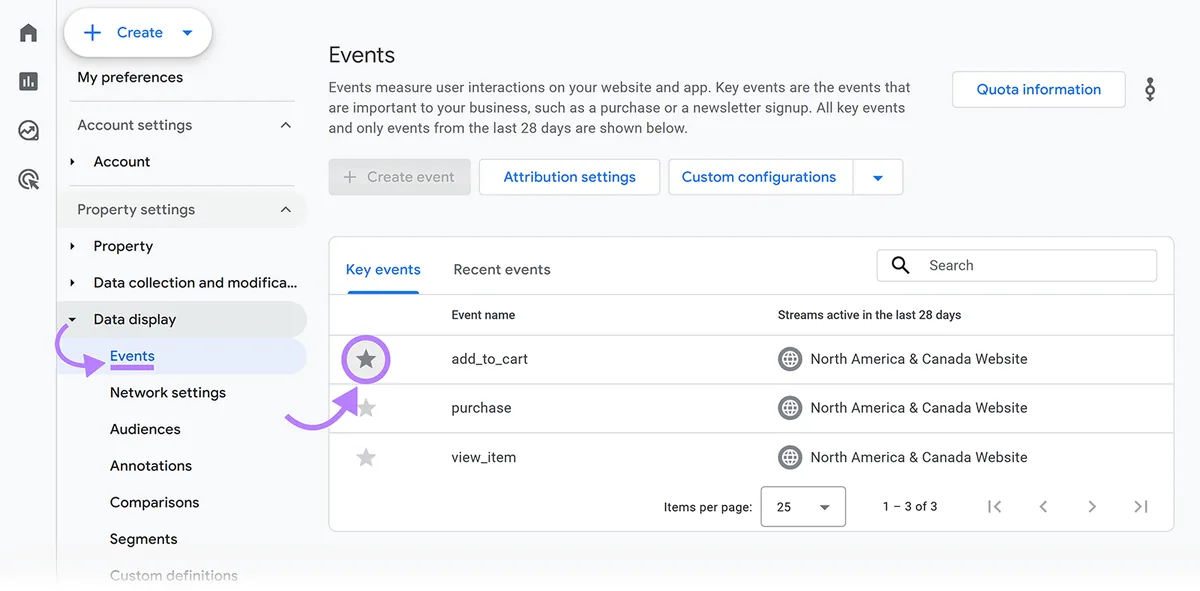Open Annotations in sidebar

click(x=151, y=466)
